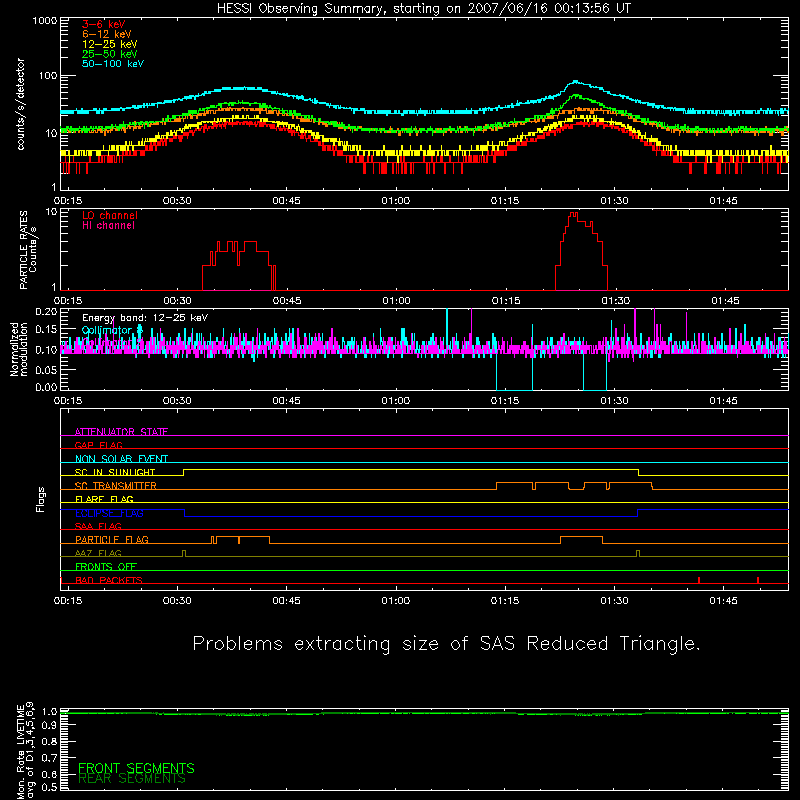Select the BAD_PACKETS flag label
The width and height of the screenshot is (800, 800).
109,580
